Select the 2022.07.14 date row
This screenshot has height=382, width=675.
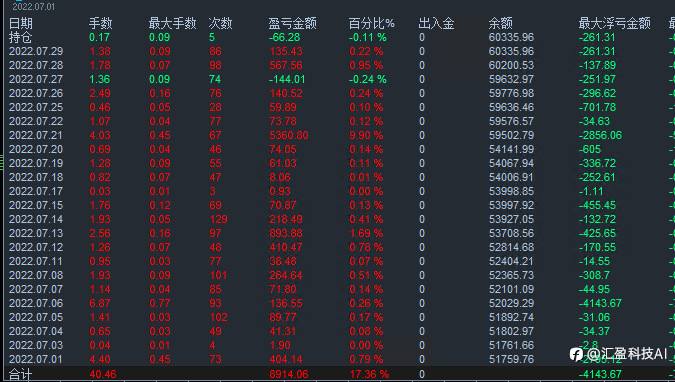point(36,219)
